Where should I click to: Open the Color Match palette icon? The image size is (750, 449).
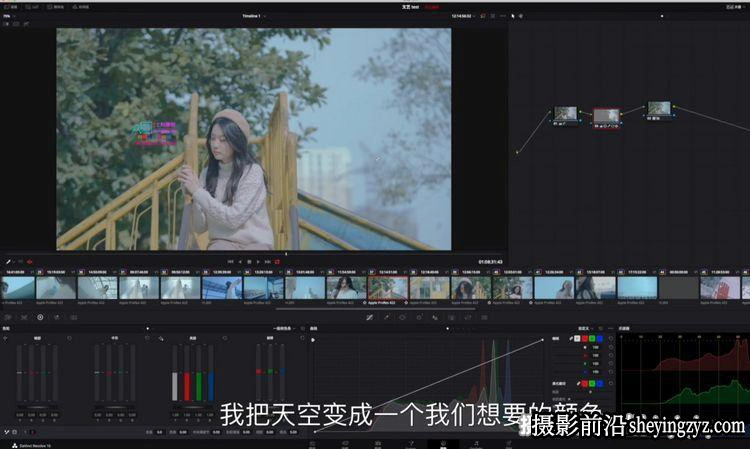24,317
